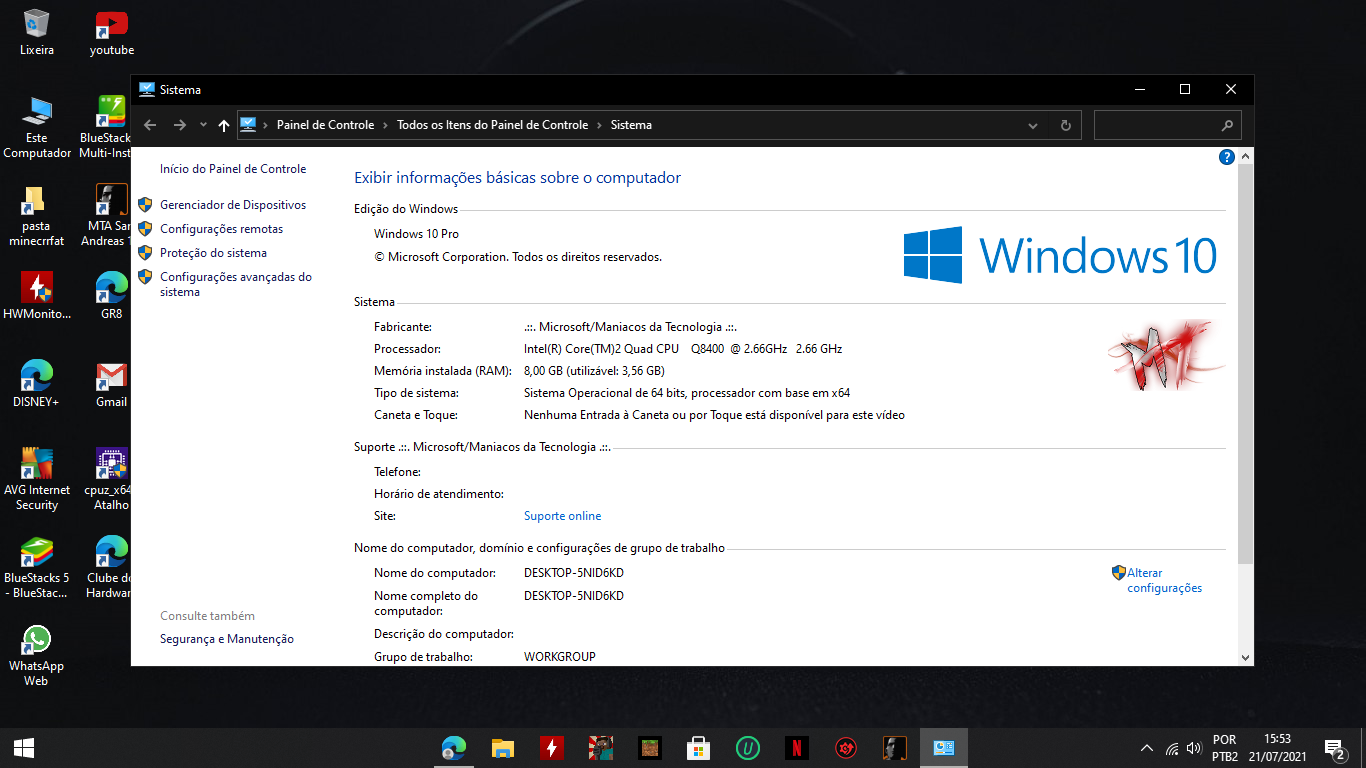The height and width of the screenshot is (768, 1366).
Task: Click the computer icon in the address bar
Action: 248,125
